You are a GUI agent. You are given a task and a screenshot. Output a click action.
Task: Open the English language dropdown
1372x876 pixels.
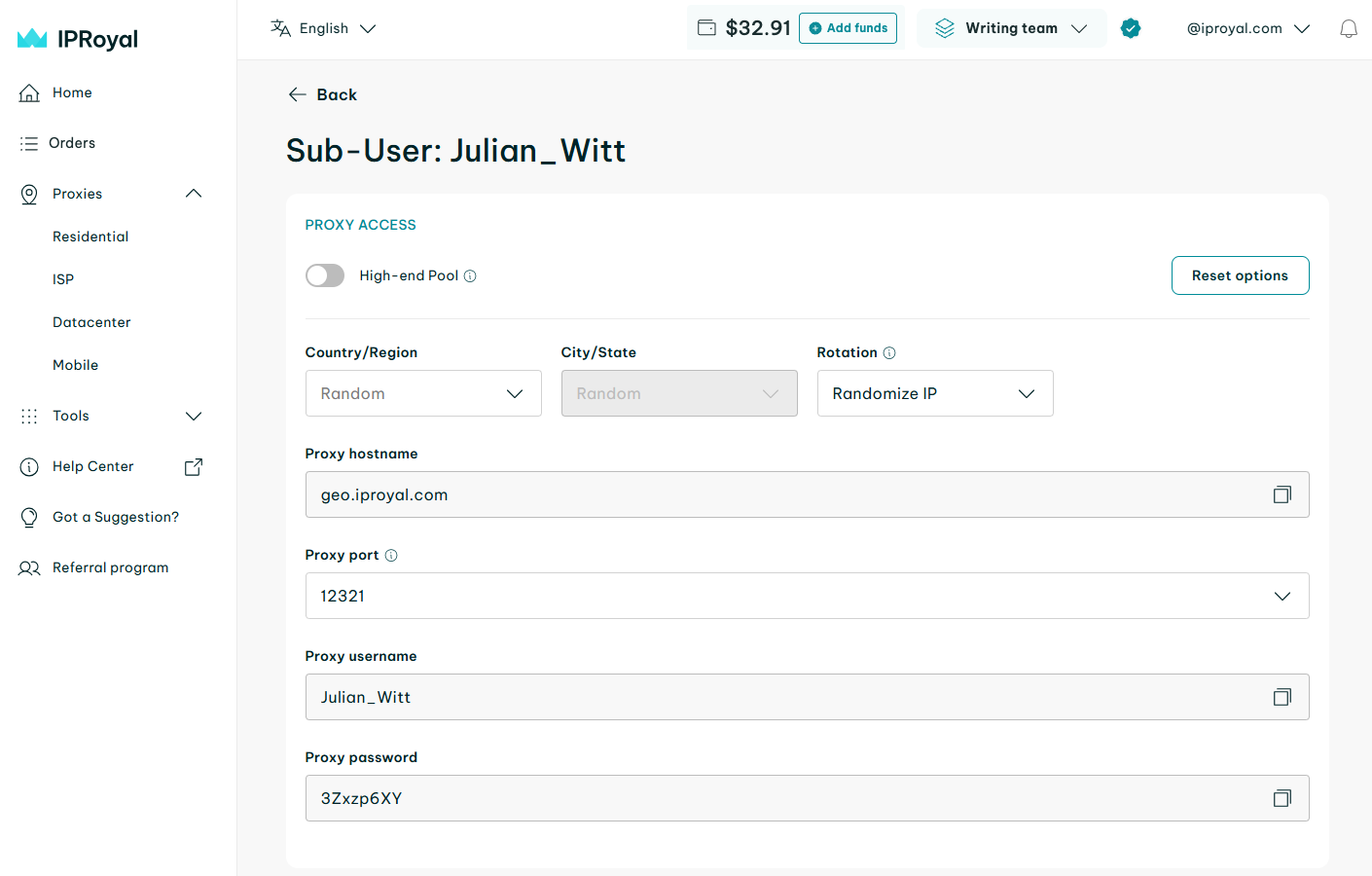point(323,28)
